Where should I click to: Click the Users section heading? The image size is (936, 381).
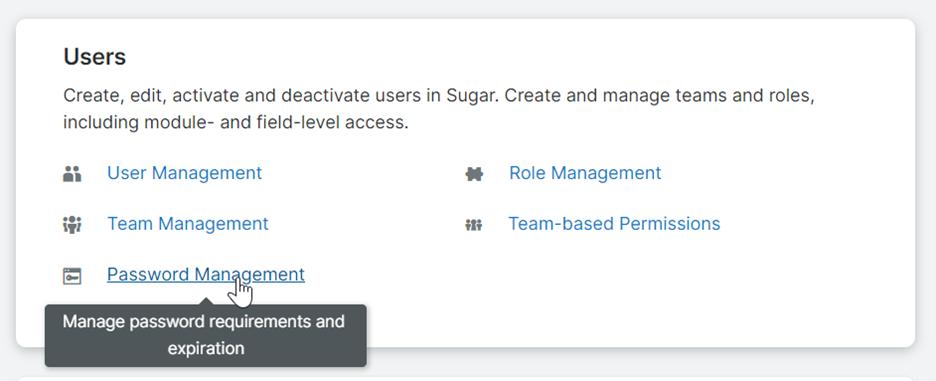point(94,57)
